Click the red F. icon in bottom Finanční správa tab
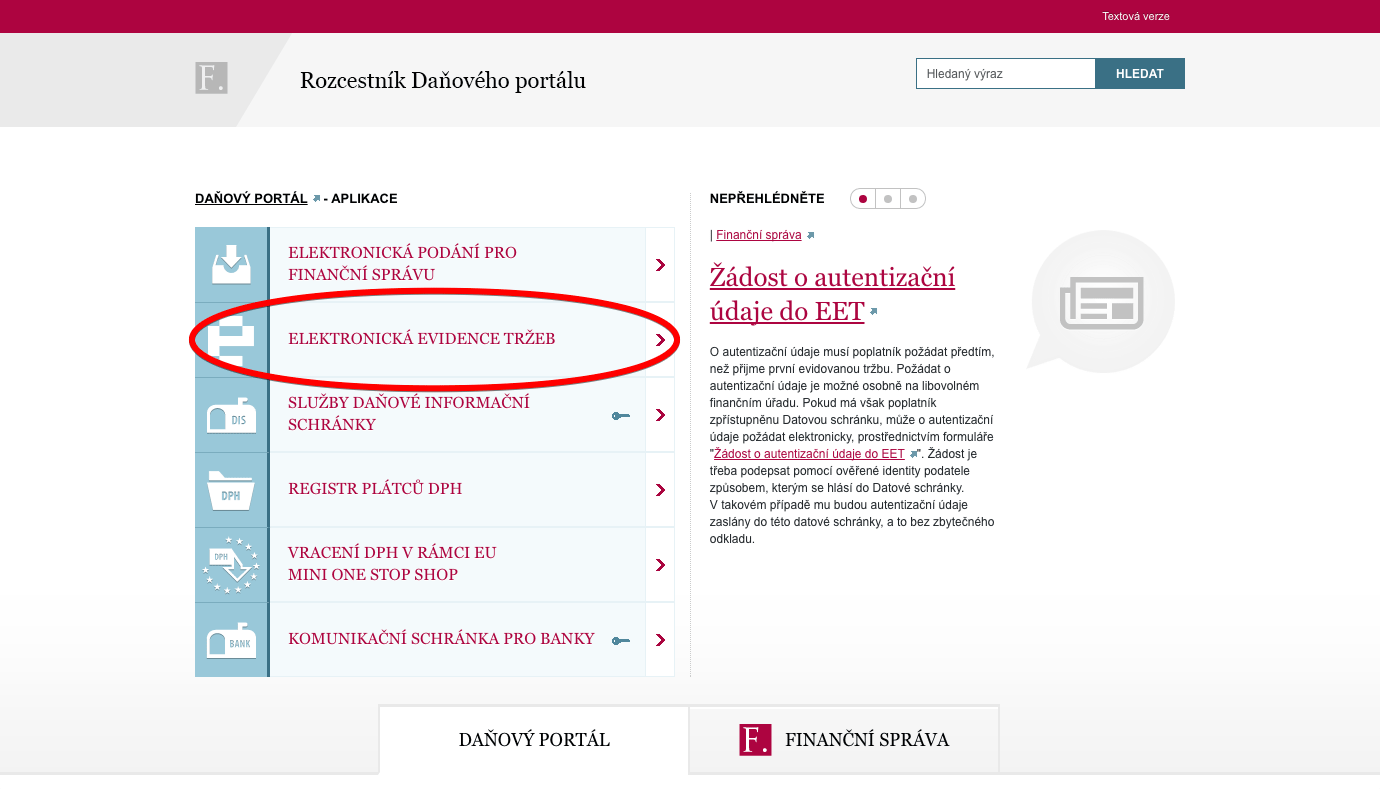1380x789 pixels. 755,740
